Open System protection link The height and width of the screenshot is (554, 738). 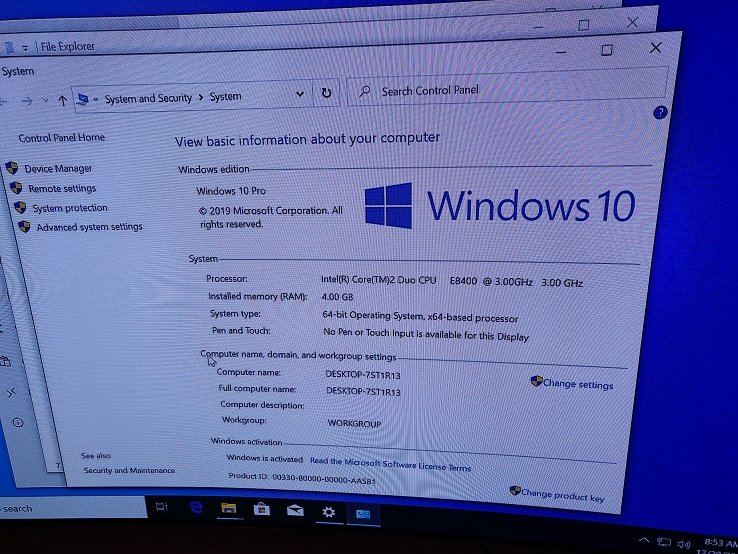click(x=70, y=208)
